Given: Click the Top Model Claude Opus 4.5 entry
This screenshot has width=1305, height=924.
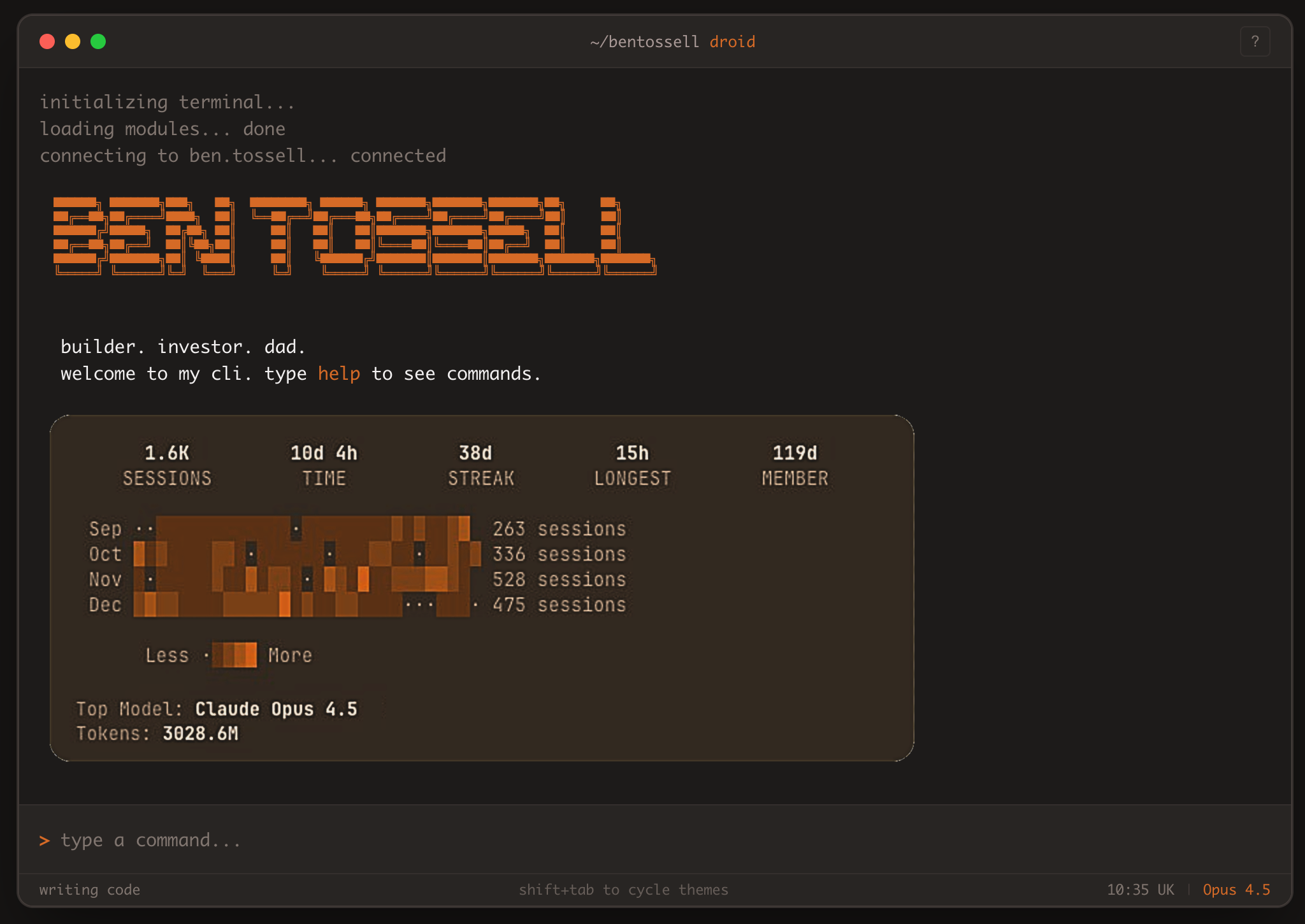Looking at the screenshot, I should (217, 708).
